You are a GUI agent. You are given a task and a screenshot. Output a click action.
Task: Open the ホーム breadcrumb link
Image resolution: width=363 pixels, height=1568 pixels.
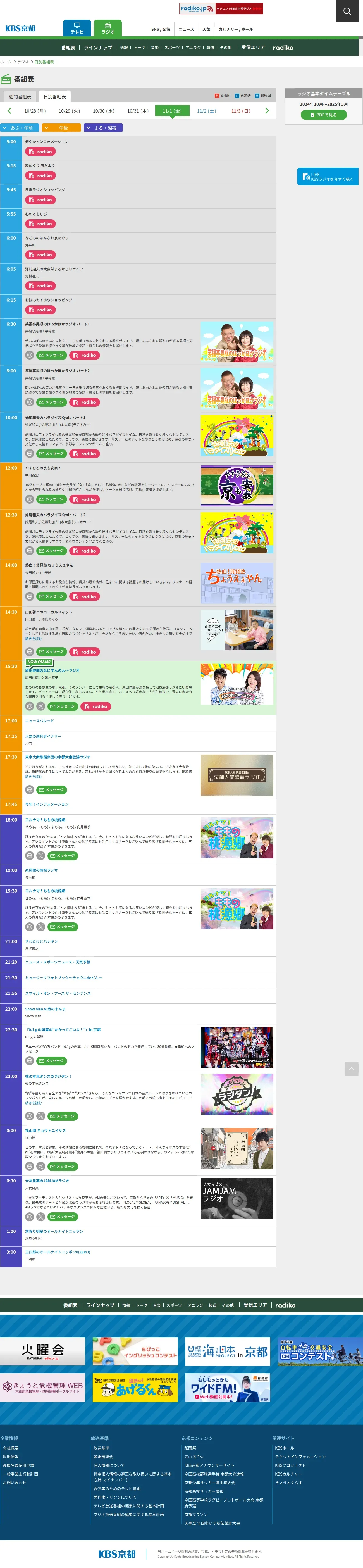tap(6, 62)
